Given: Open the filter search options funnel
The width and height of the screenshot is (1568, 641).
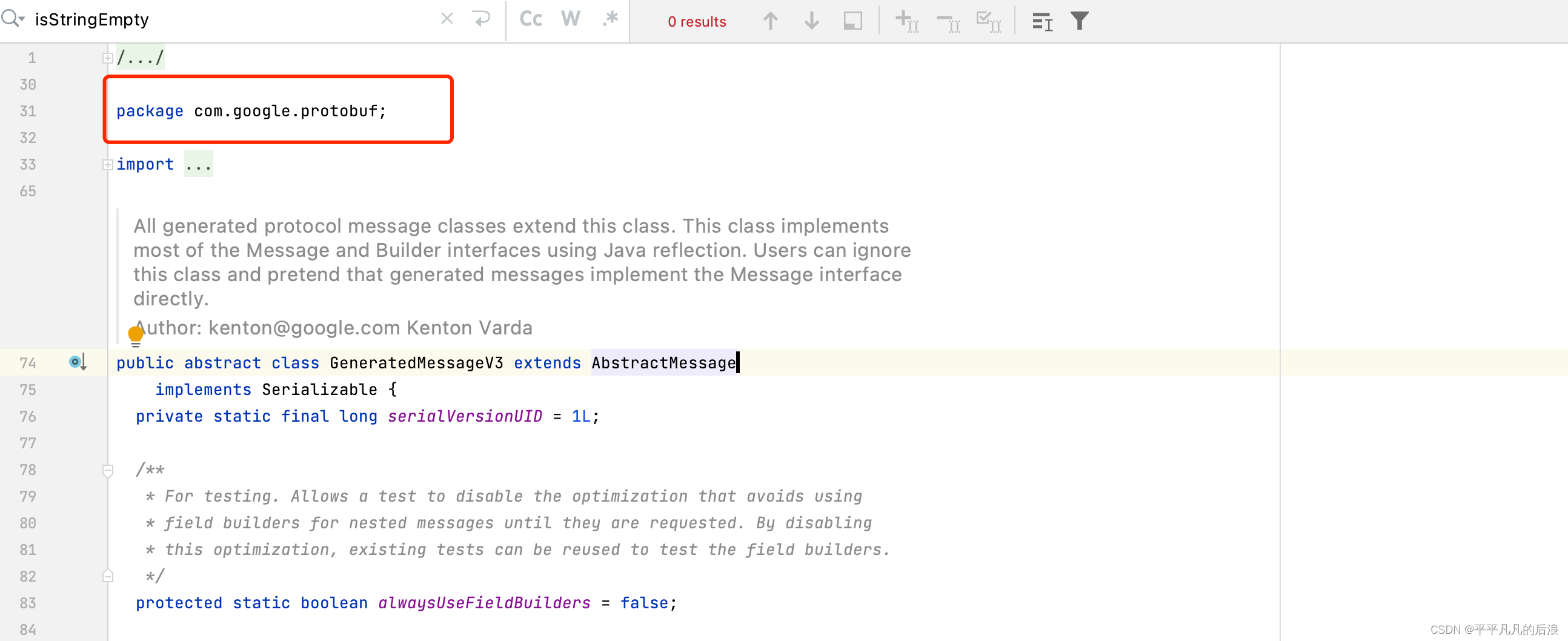Looking at the screenshot, I should pyautogui.click(x=1078, y=20).
